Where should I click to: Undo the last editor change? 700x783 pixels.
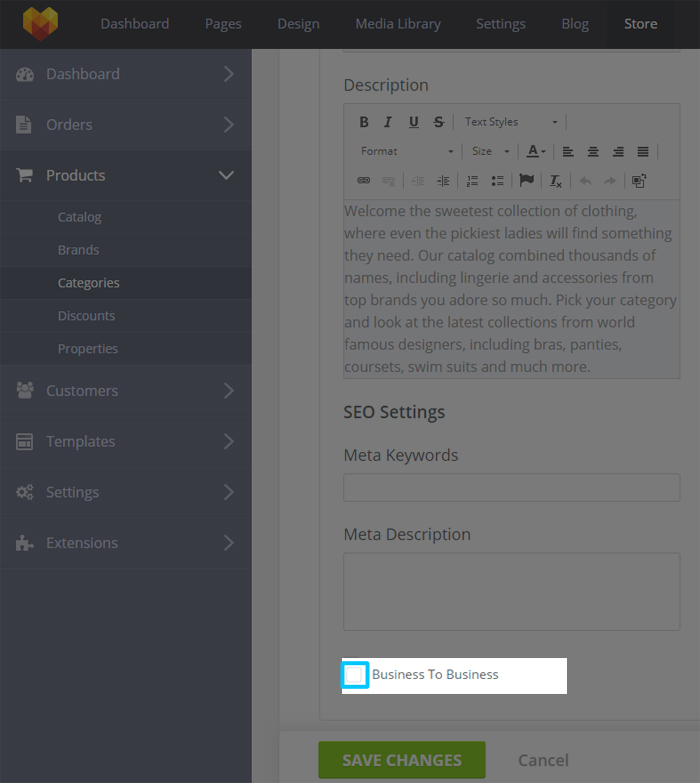585,181
